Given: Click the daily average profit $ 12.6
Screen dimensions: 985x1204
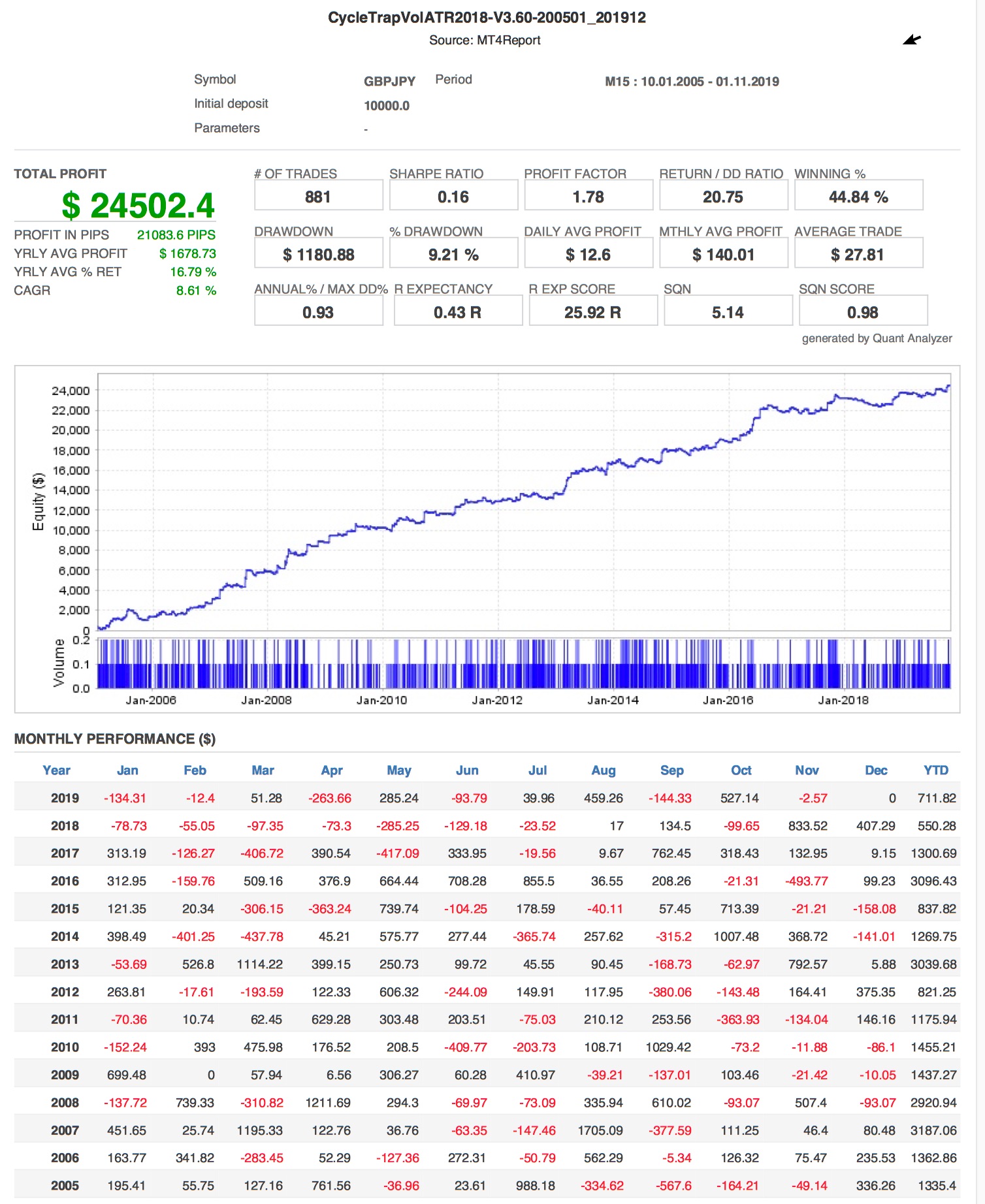Looking at the screenshot, I should pyautogui.click(x=589, y=255).
